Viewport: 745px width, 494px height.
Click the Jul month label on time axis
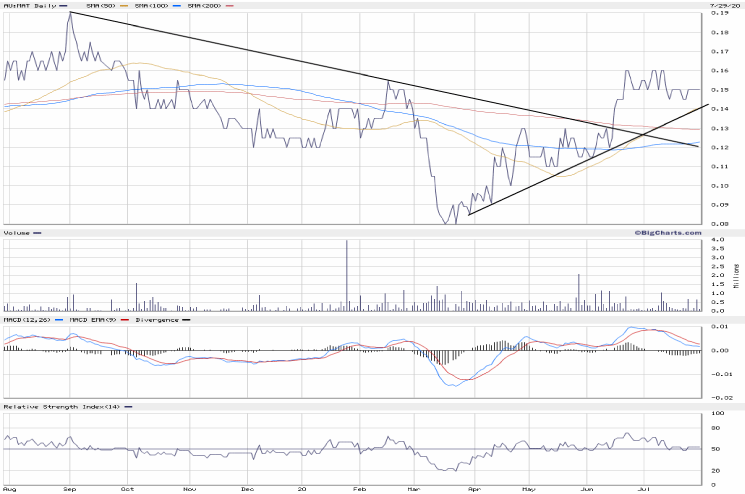pos(644,489)
